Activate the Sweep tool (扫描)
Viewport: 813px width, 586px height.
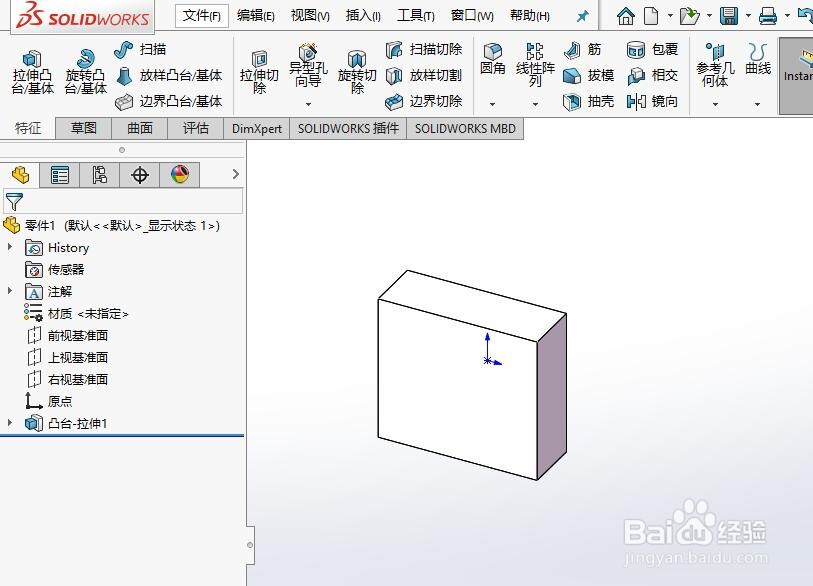tap(140, 50)
